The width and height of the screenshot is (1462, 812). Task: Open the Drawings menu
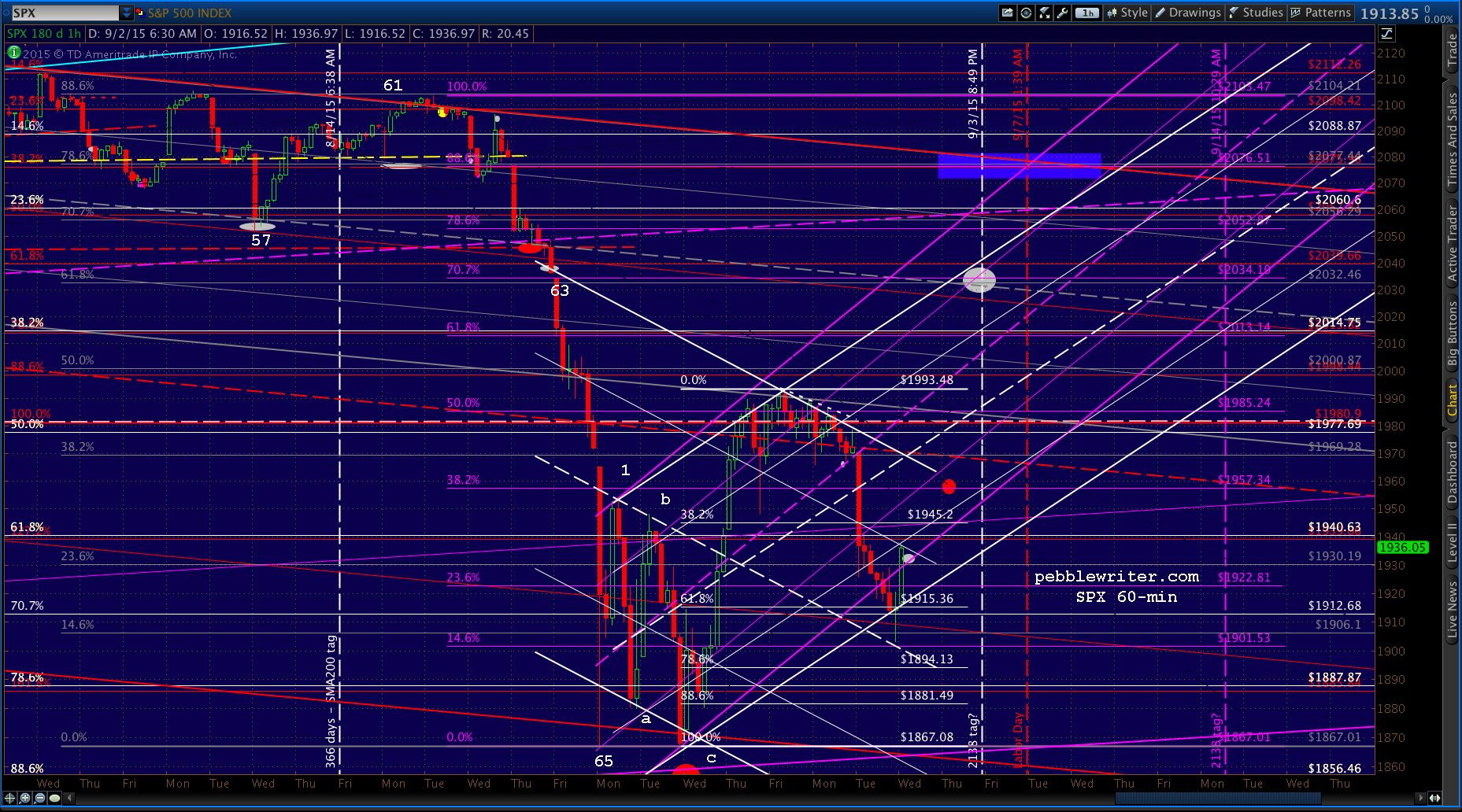click(x=1188, y=13)
